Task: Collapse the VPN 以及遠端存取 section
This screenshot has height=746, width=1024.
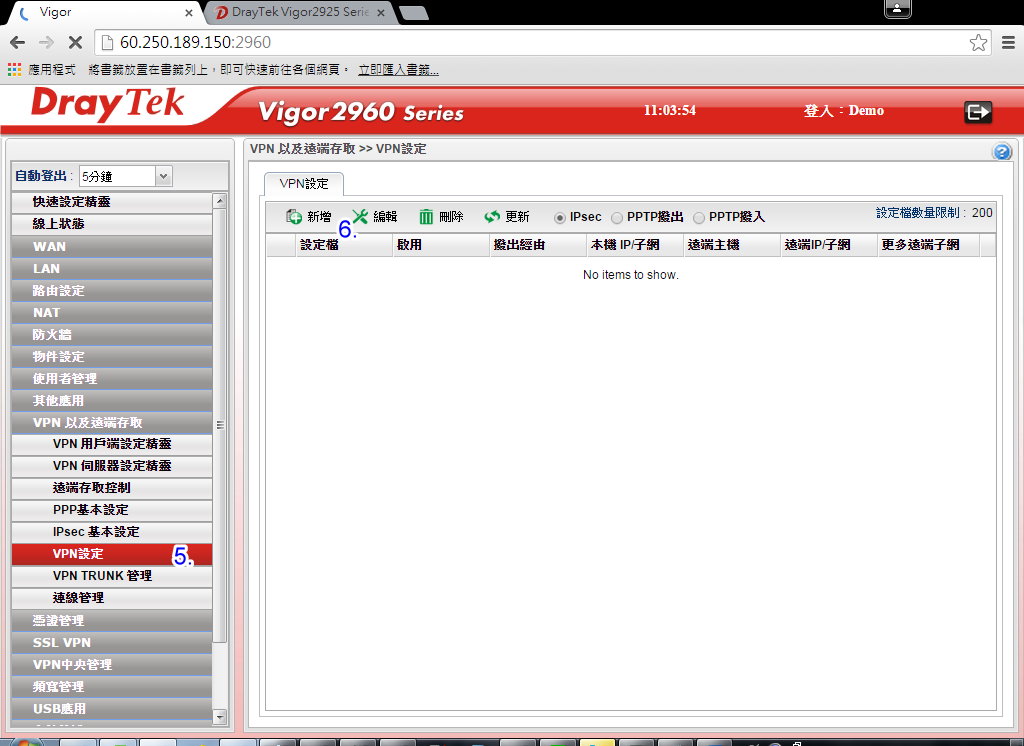Action: [112, 423]
